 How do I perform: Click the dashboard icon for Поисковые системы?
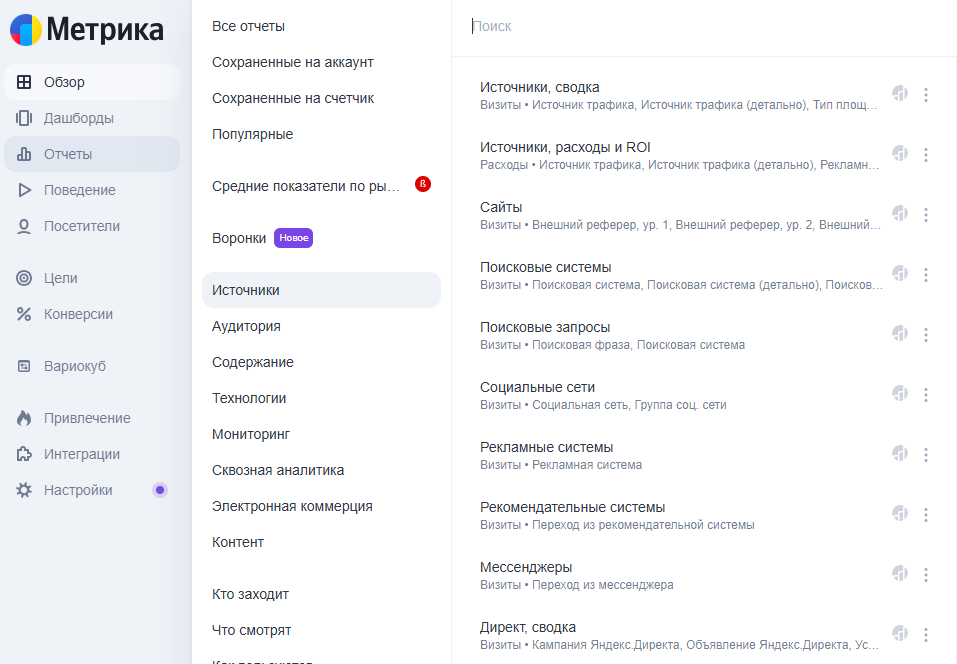click(900, 273)
